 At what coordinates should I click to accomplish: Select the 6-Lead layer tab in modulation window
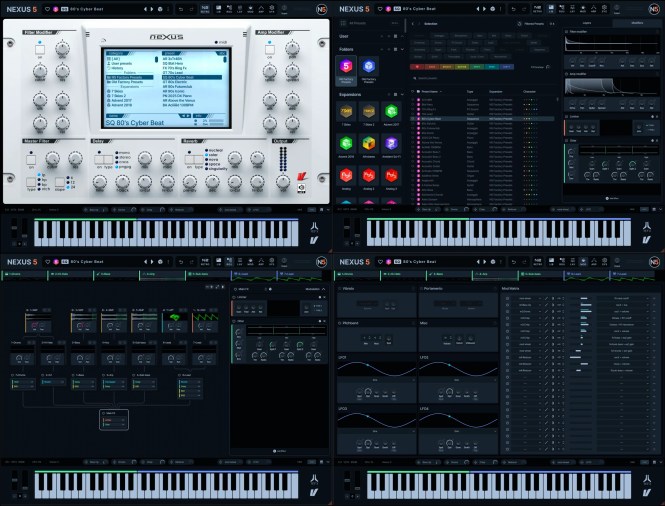(587, 274)
